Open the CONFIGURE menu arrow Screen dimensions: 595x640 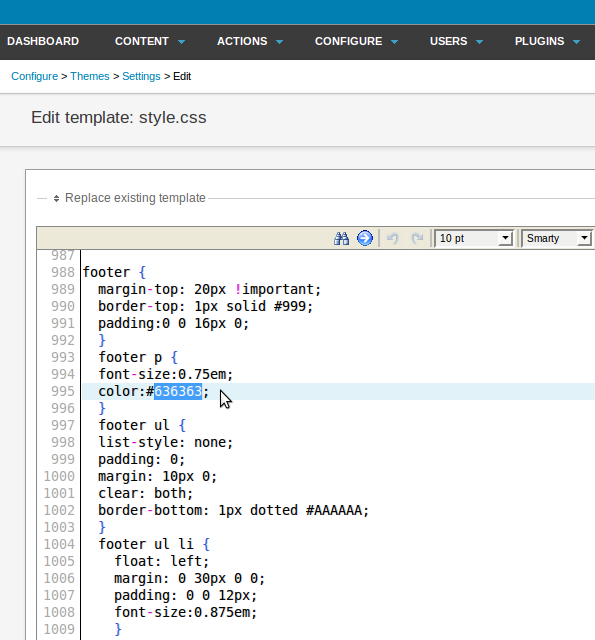coord(394,42)
